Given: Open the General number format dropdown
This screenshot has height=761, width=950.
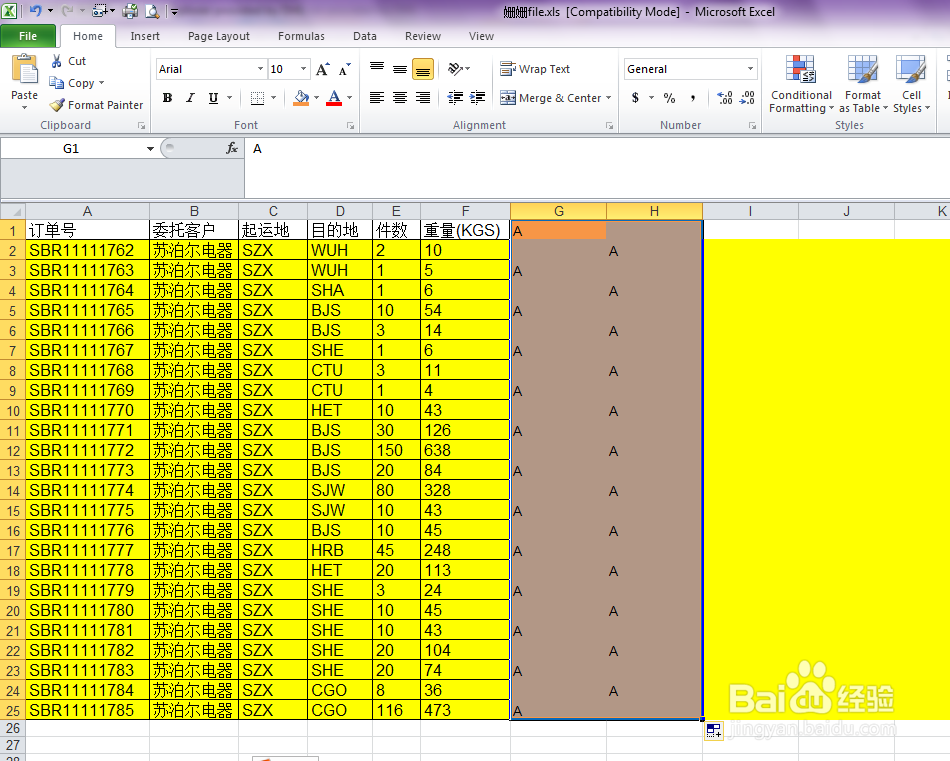Looking at the screenshot, I should pyautogui.click(x=751, y=69).
